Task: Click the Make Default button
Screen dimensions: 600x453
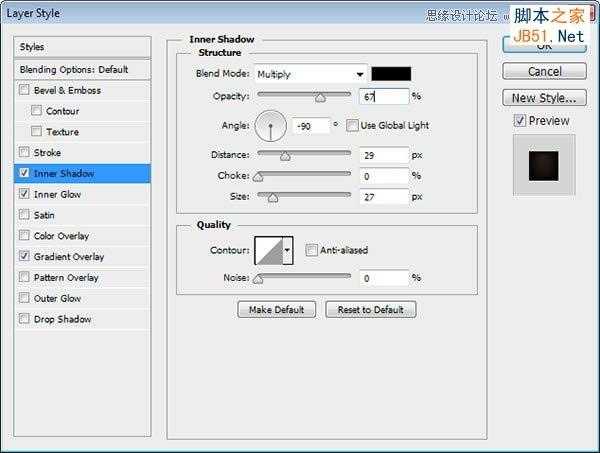Action: pyautogui.click(x=277, y=310)
